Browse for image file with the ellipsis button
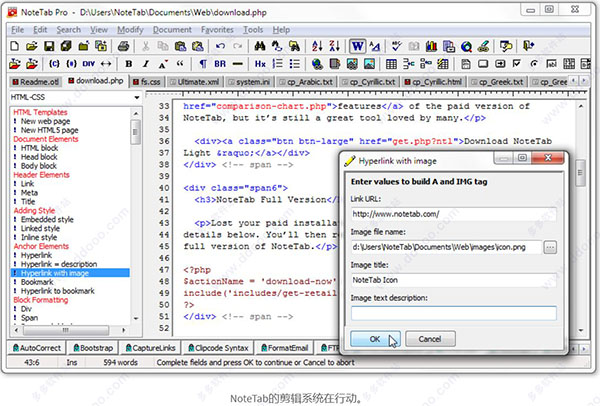Viewport: 600px width, 406px height. click(x=550, y=247)
